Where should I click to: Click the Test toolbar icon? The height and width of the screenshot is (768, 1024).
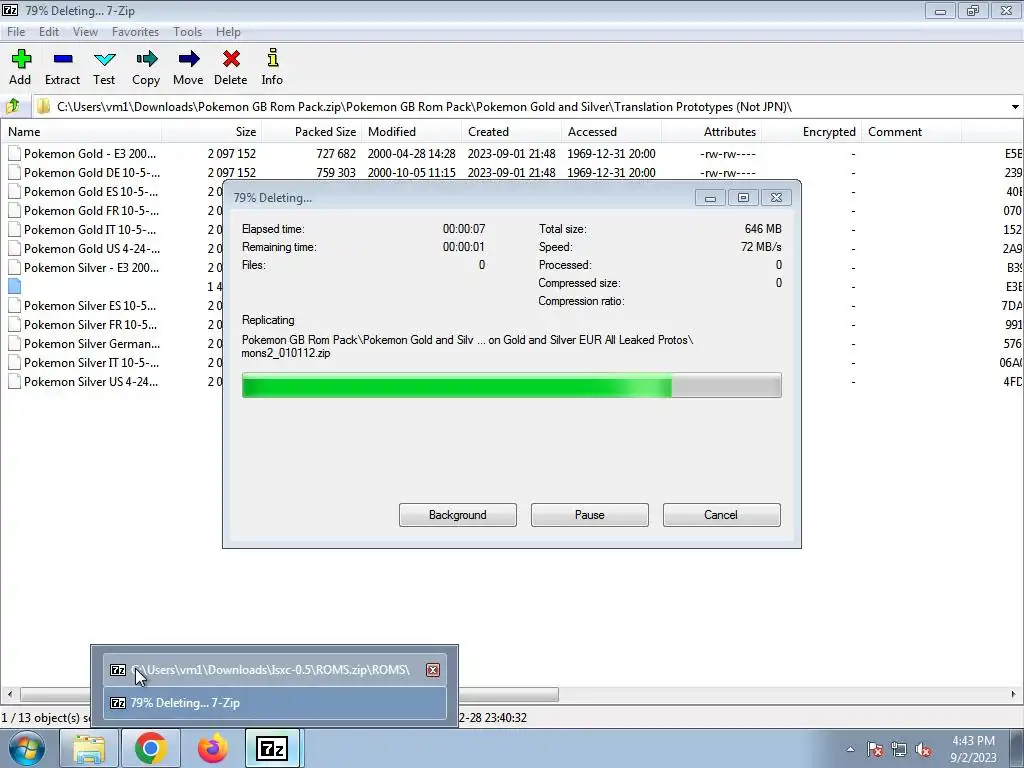104,67
